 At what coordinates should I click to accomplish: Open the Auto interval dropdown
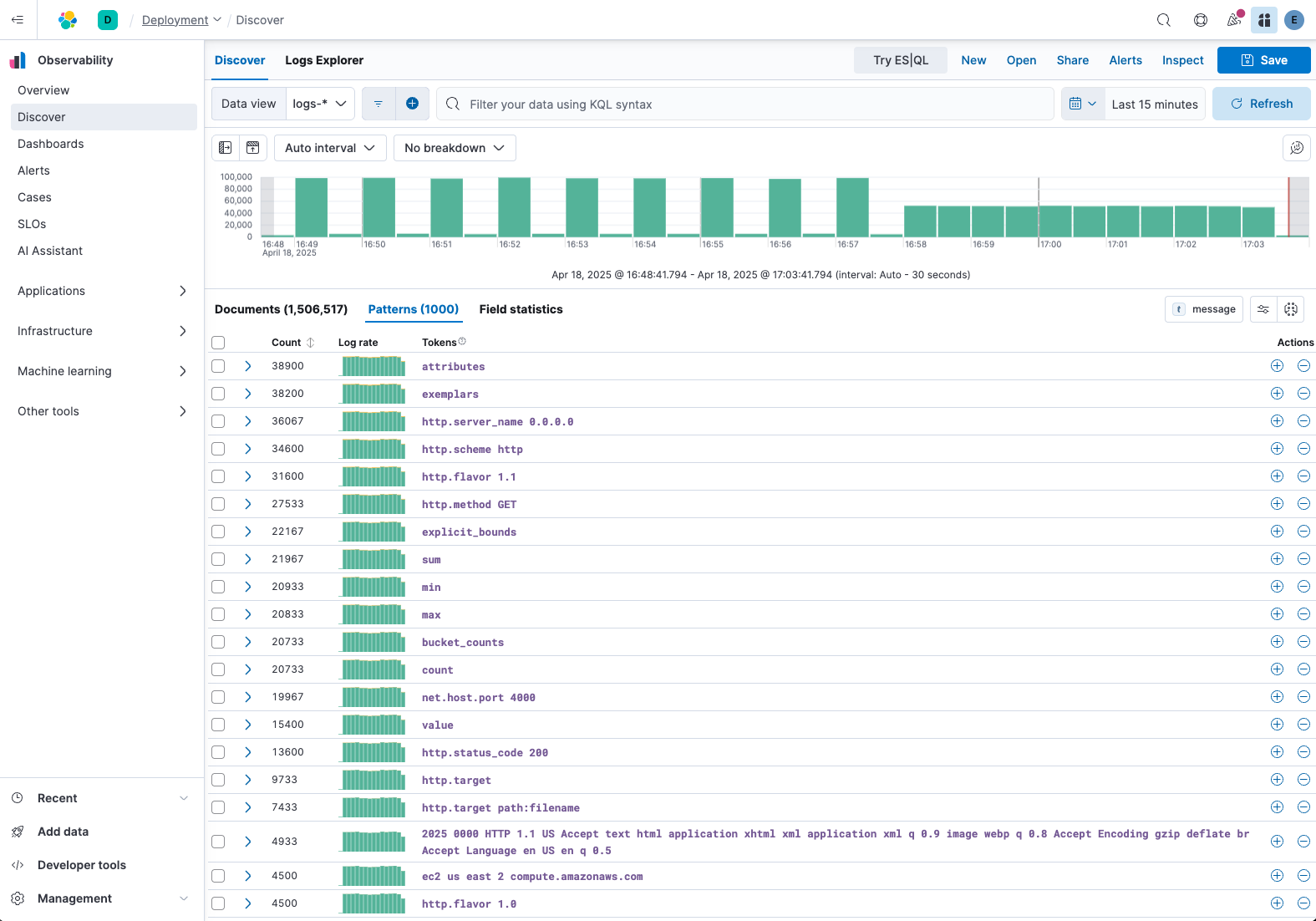click(x=330, y=148)
